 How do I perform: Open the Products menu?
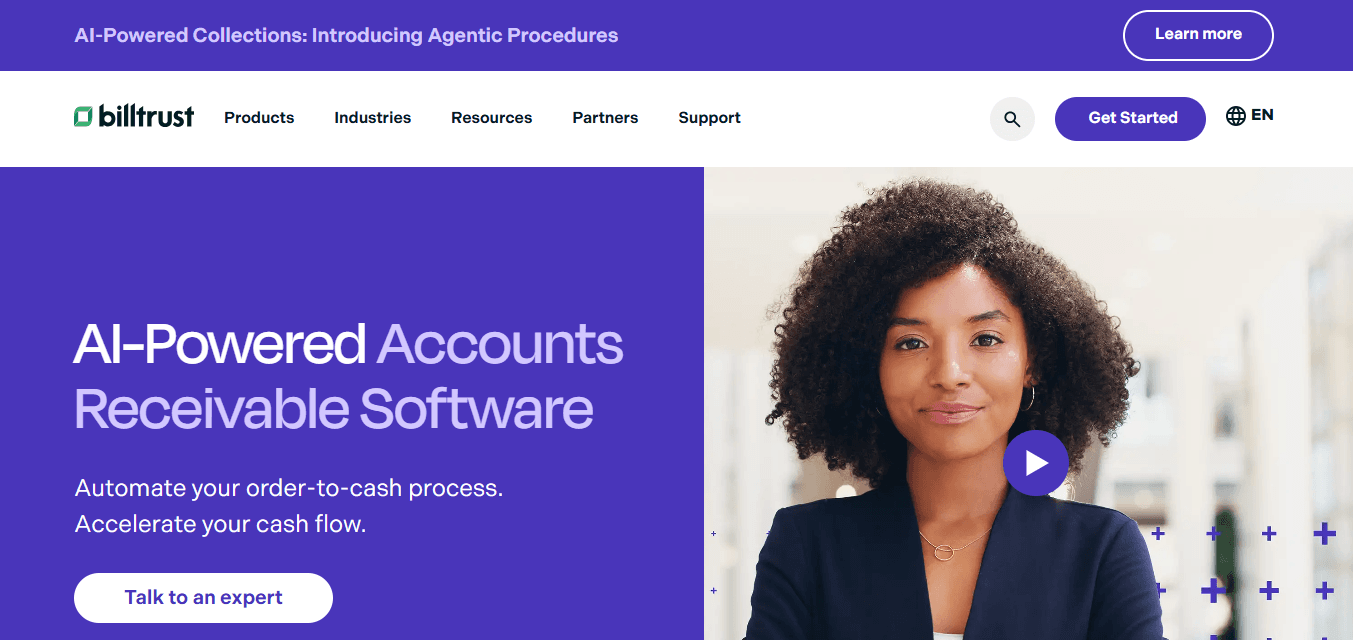pos(259,118)
